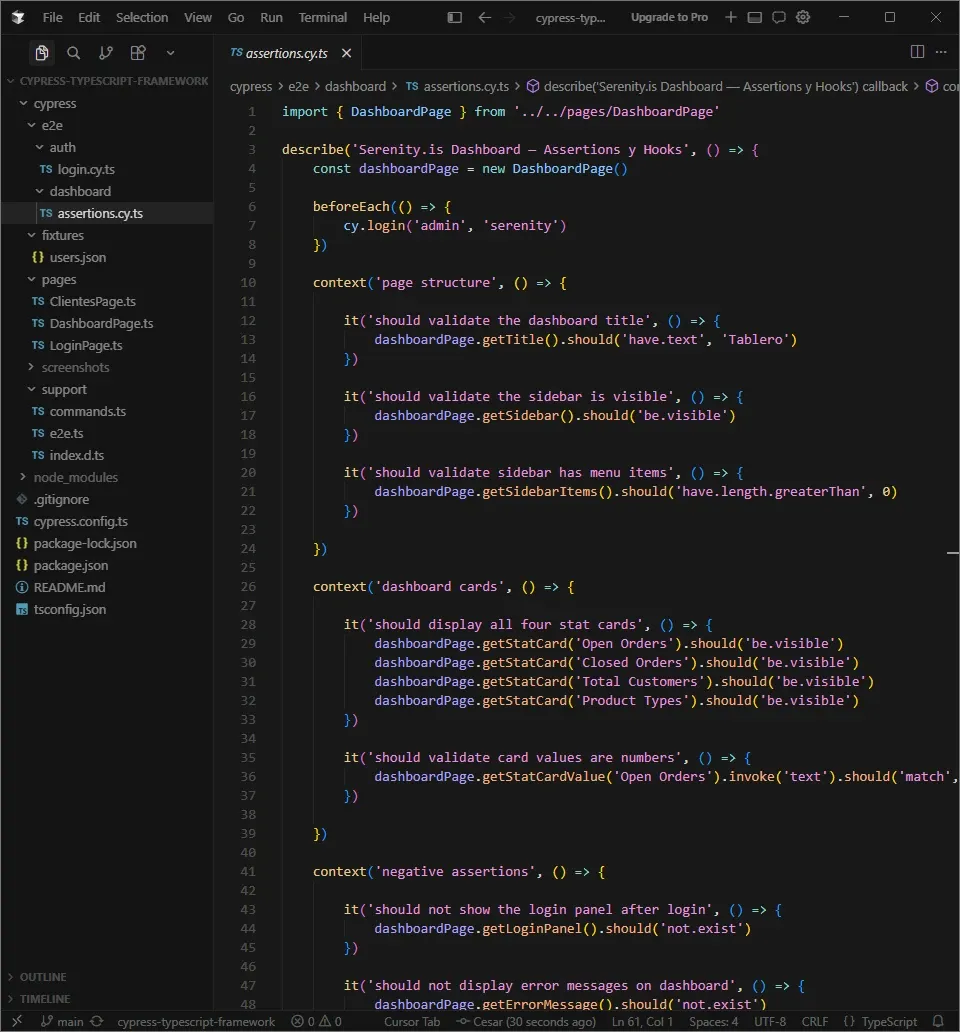Click the main branch status item
The width and height of the screenshot is (960, 1032).
coord(63,1021)
